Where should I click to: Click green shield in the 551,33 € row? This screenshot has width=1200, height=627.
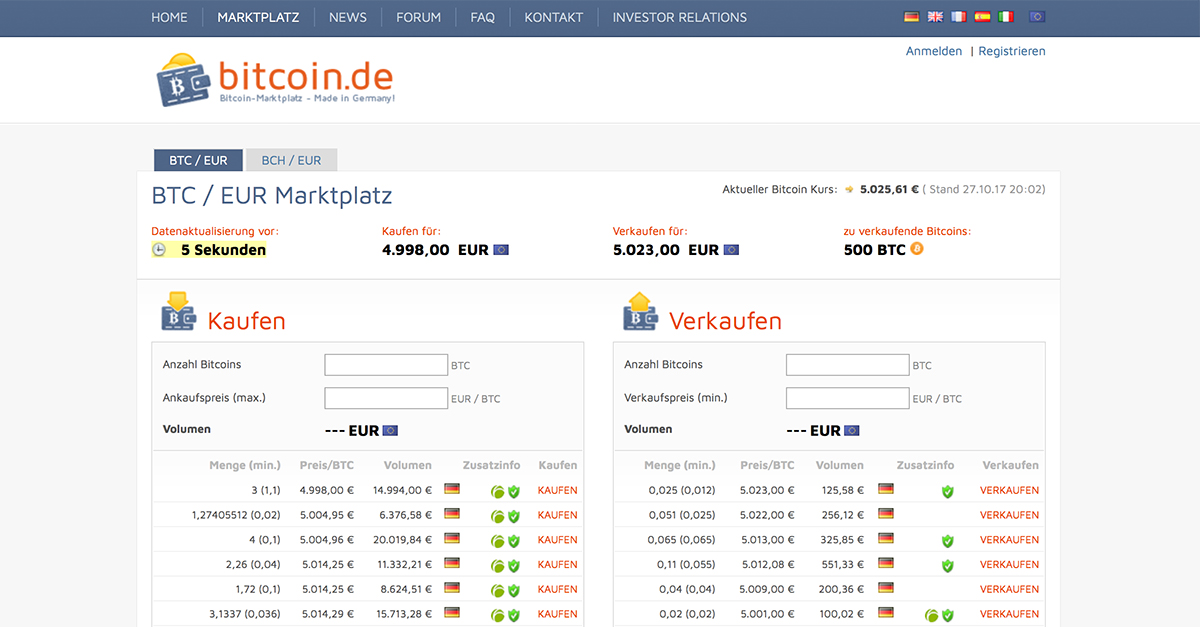pyautogui.click(x=948, y=565)
